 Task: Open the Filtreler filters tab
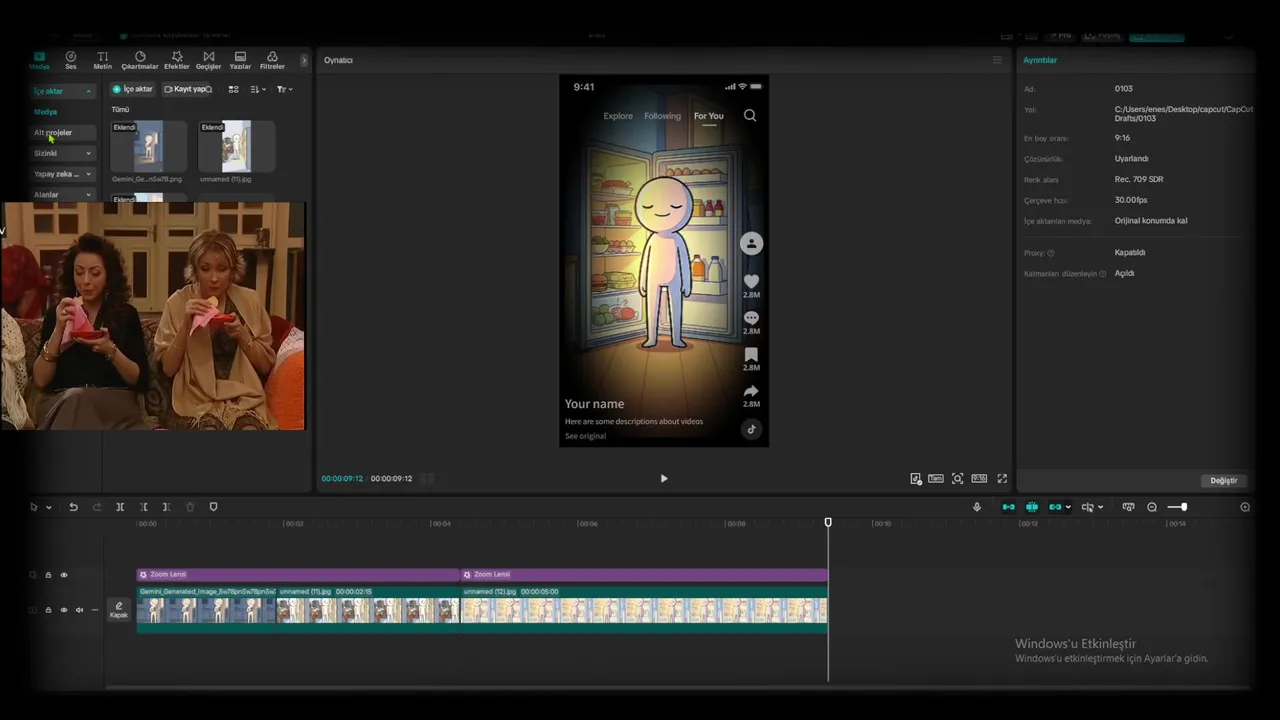tap(272, 60)
